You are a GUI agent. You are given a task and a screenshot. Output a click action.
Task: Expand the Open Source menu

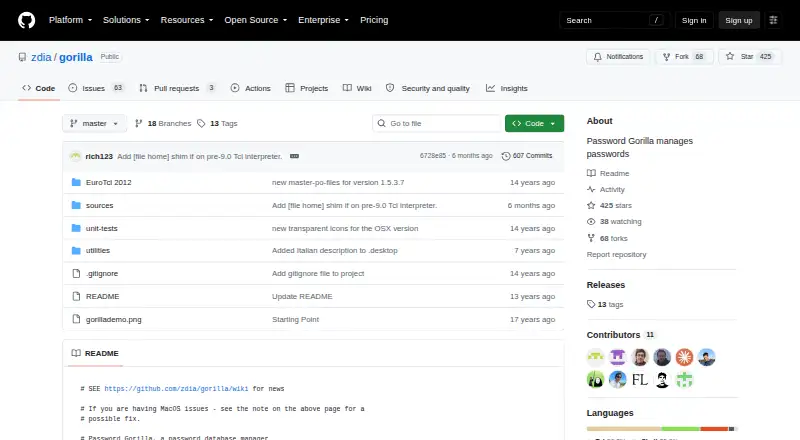pos(256,20)
